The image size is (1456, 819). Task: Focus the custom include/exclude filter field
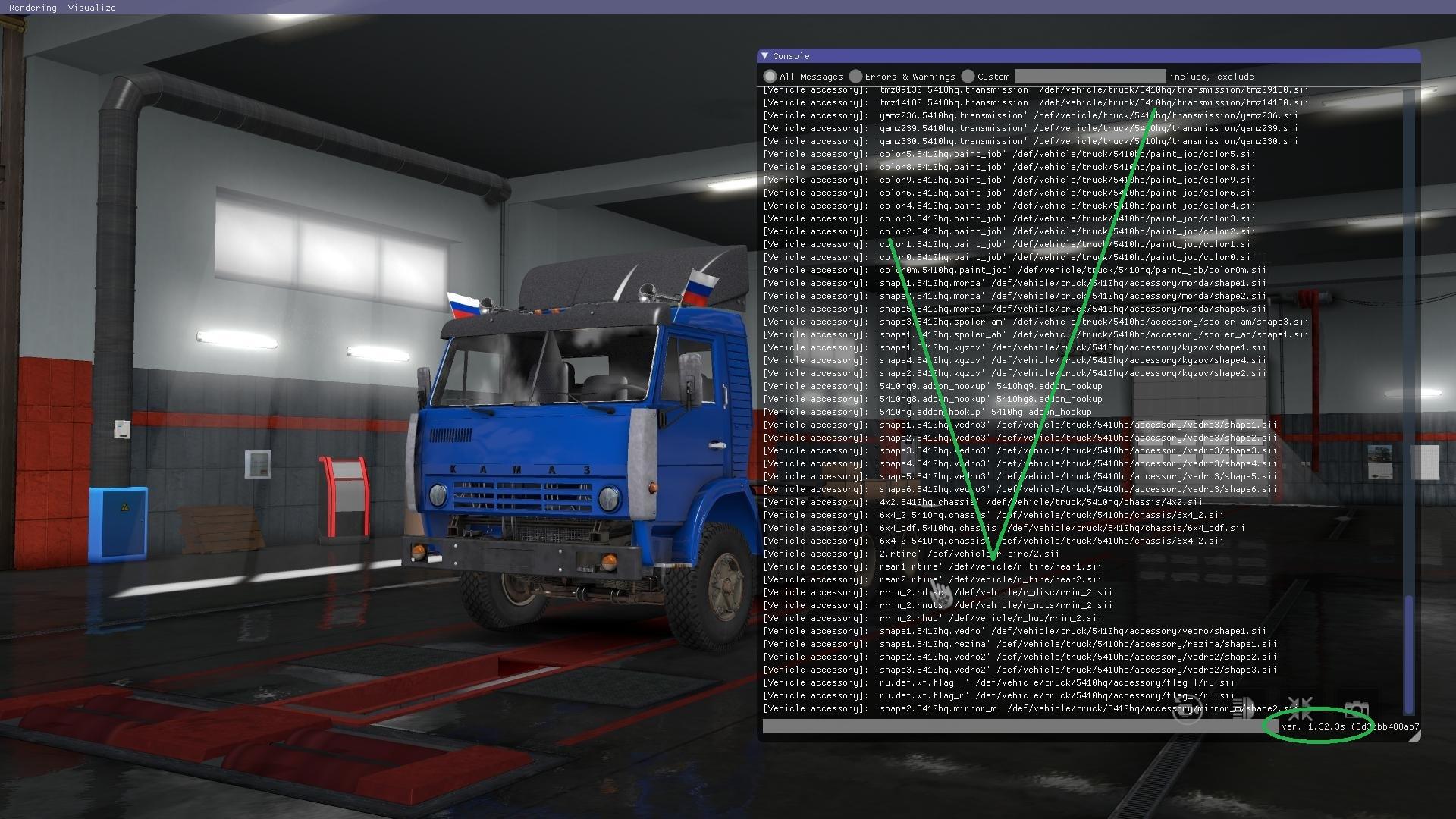pos(1090,77)
